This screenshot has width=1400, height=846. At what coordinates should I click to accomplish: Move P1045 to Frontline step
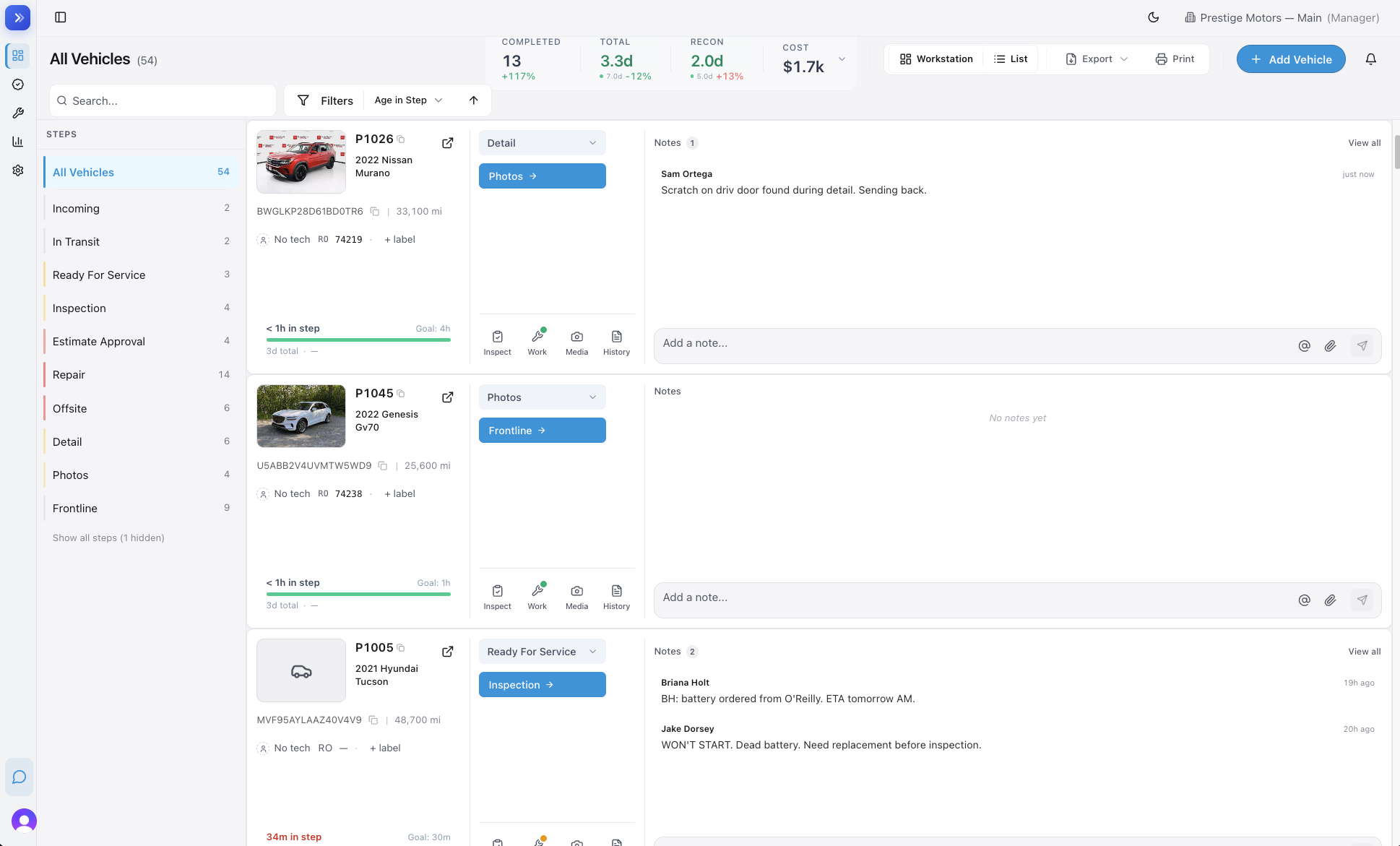coord(543,431)
